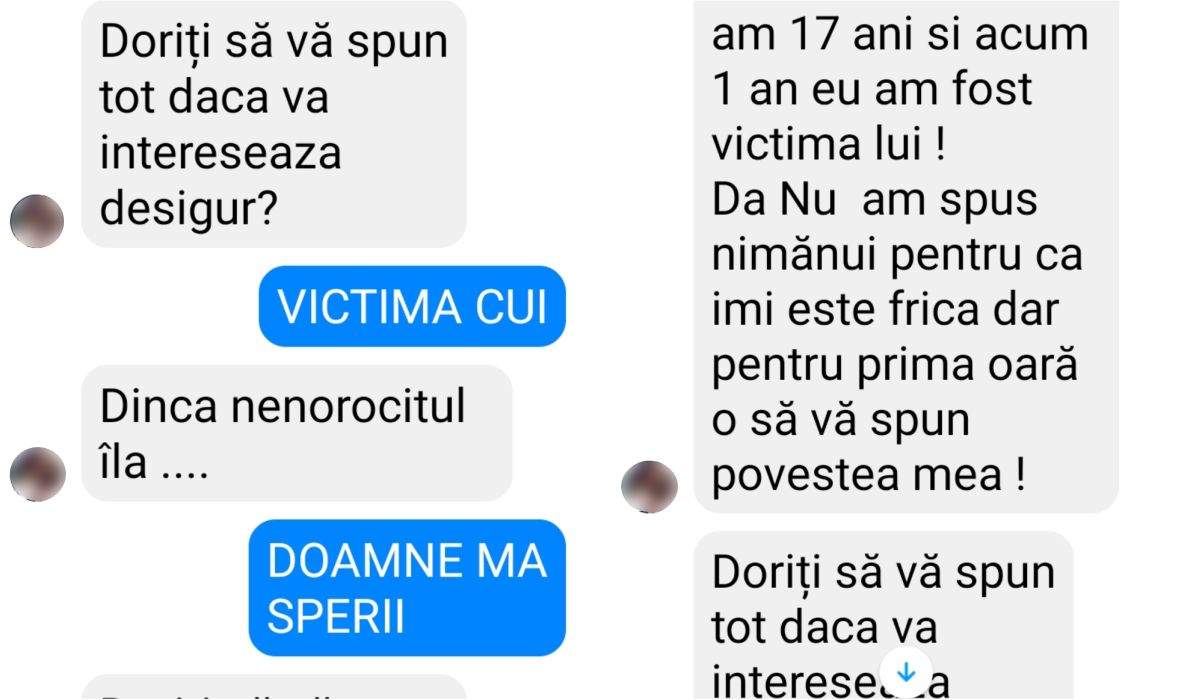Tap the text 'imi este frica dar'
This screenshot has width=1200, height=700.
tap(884, 311)
